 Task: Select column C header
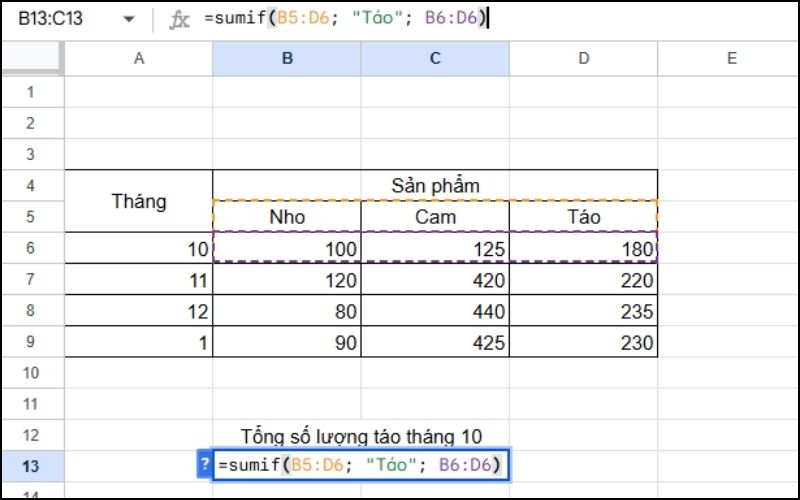pos(435,58)
